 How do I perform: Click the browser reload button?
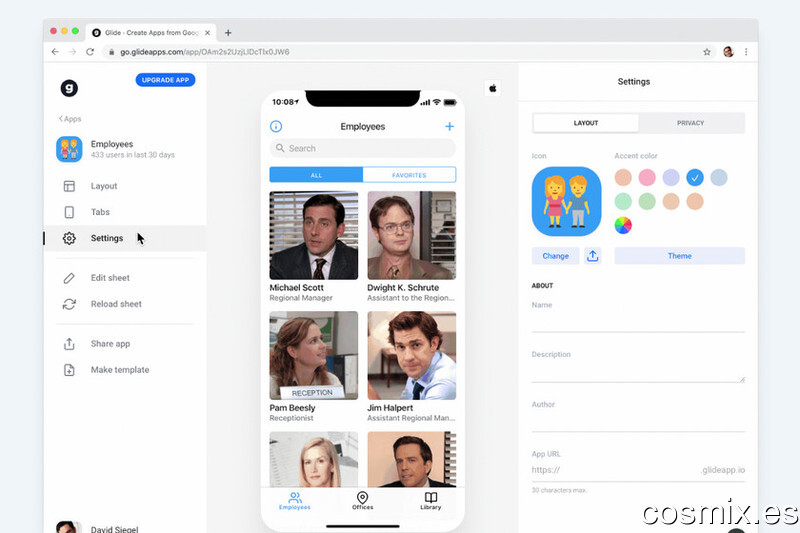tap(90, 52)
